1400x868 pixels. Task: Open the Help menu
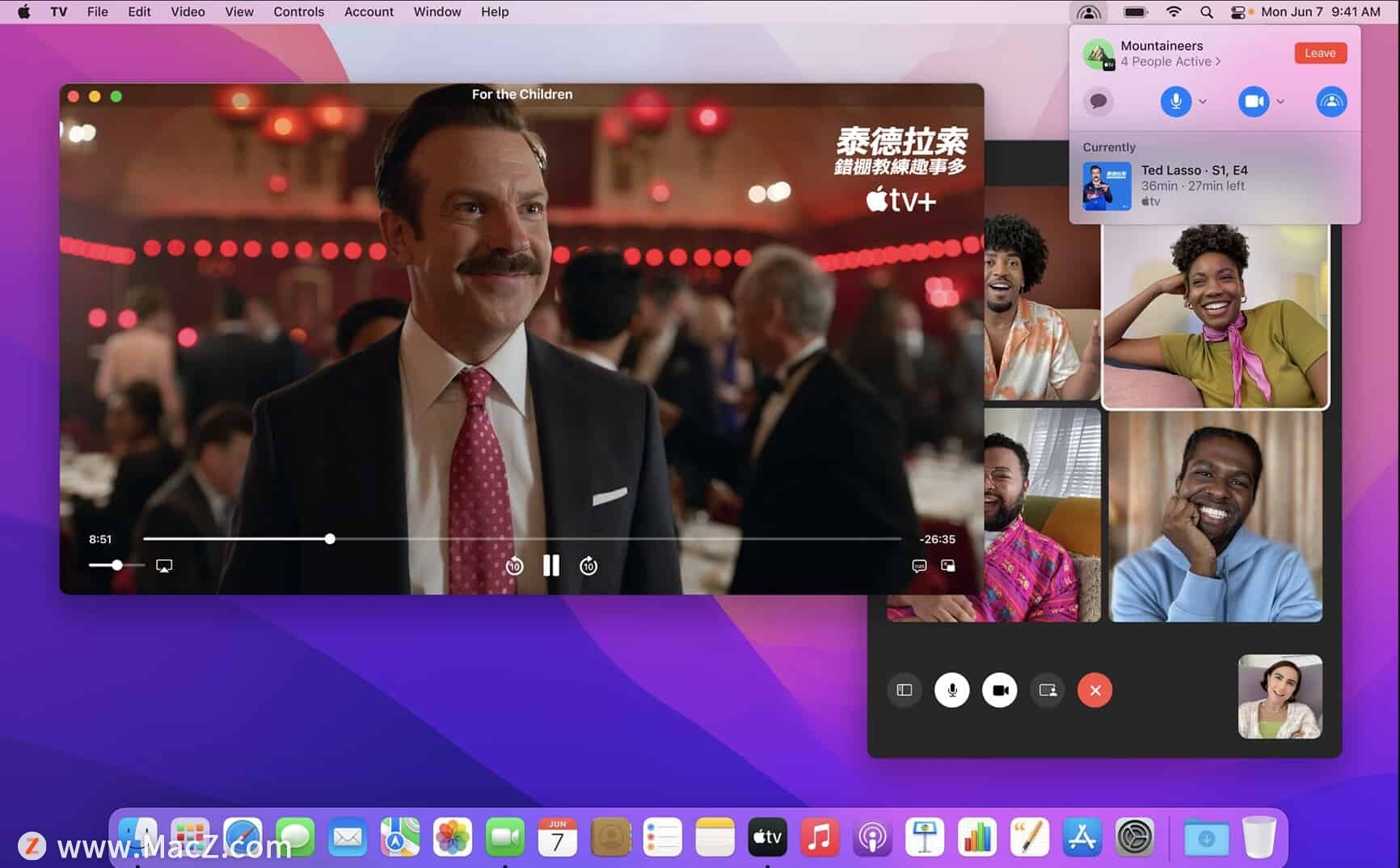495,12
